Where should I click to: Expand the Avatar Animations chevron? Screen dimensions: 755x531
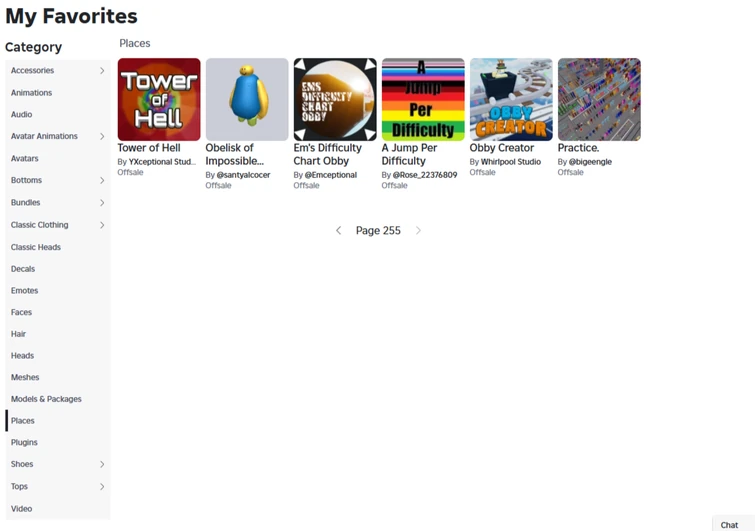pyautogui.click(x=102, y=136)
